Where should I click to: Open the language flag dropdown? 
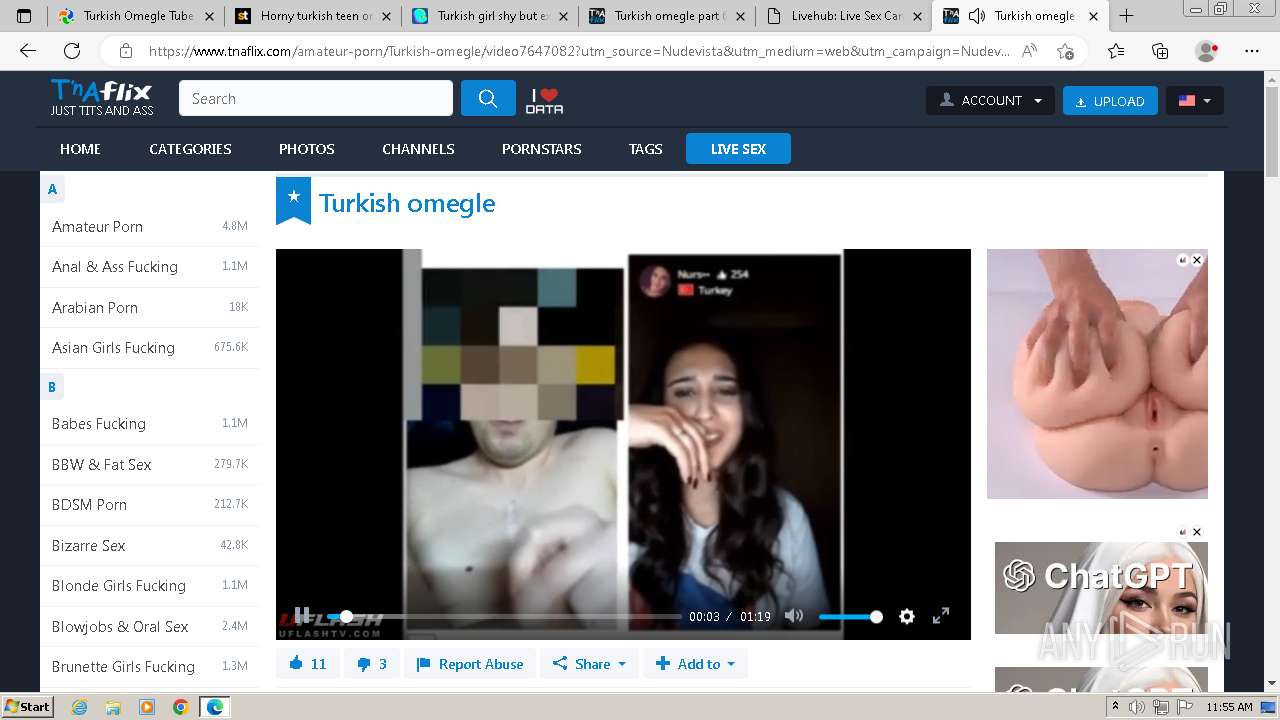point(1195,100)
